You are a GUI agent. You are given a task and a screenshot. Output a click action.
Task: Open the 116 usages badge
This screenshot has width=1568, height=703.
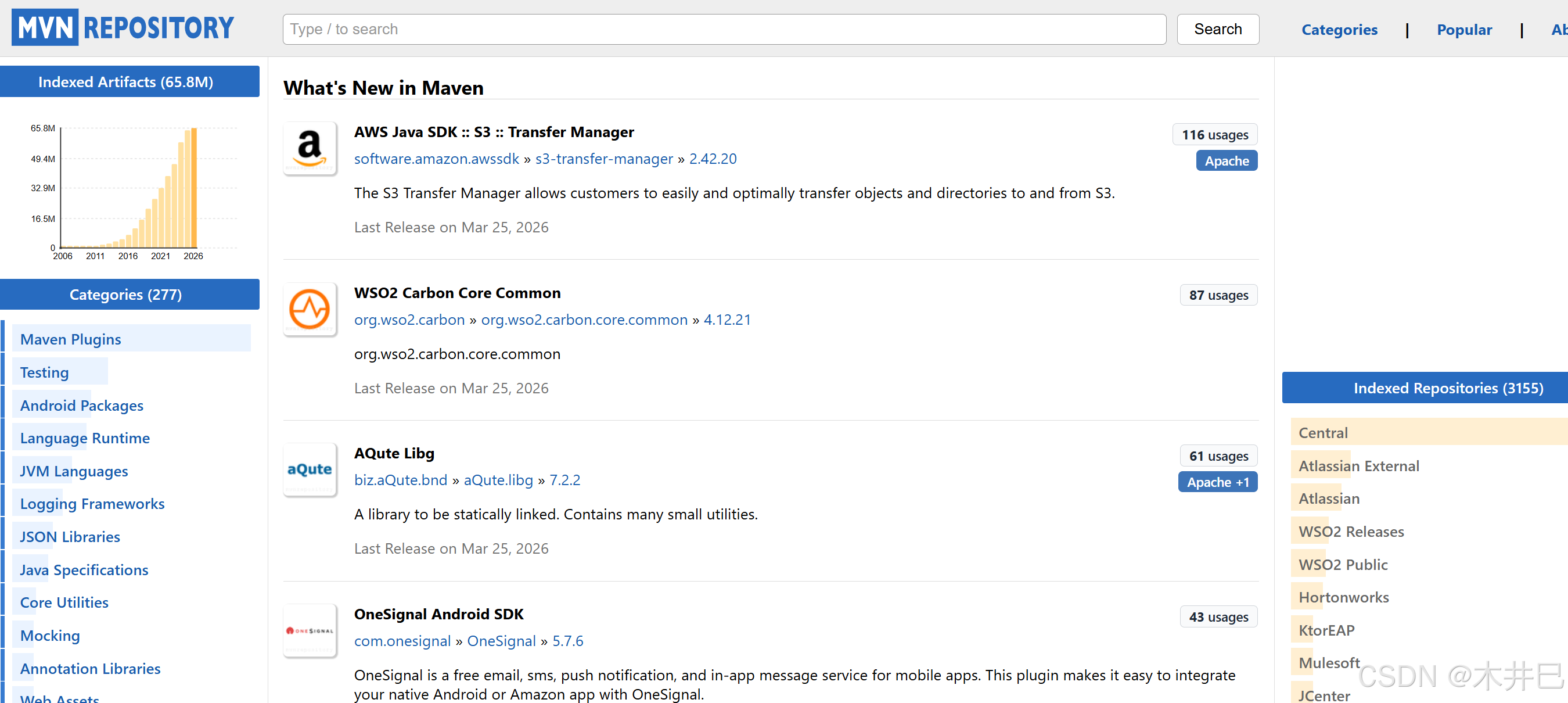click(1214, 135)
